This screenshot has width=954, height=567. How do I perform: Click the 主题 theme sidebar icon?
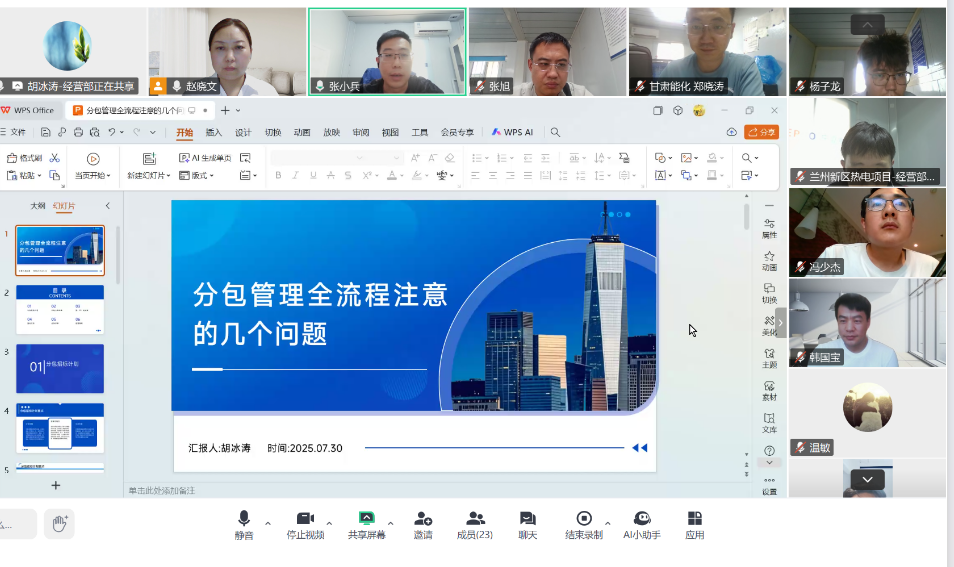coord(769,357)
